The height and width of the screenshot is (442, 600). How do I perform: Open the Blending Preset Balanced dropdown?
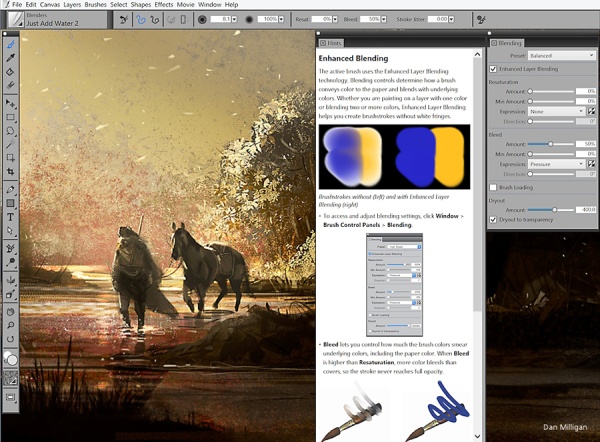pyautogui.click(x=562, y=55)
